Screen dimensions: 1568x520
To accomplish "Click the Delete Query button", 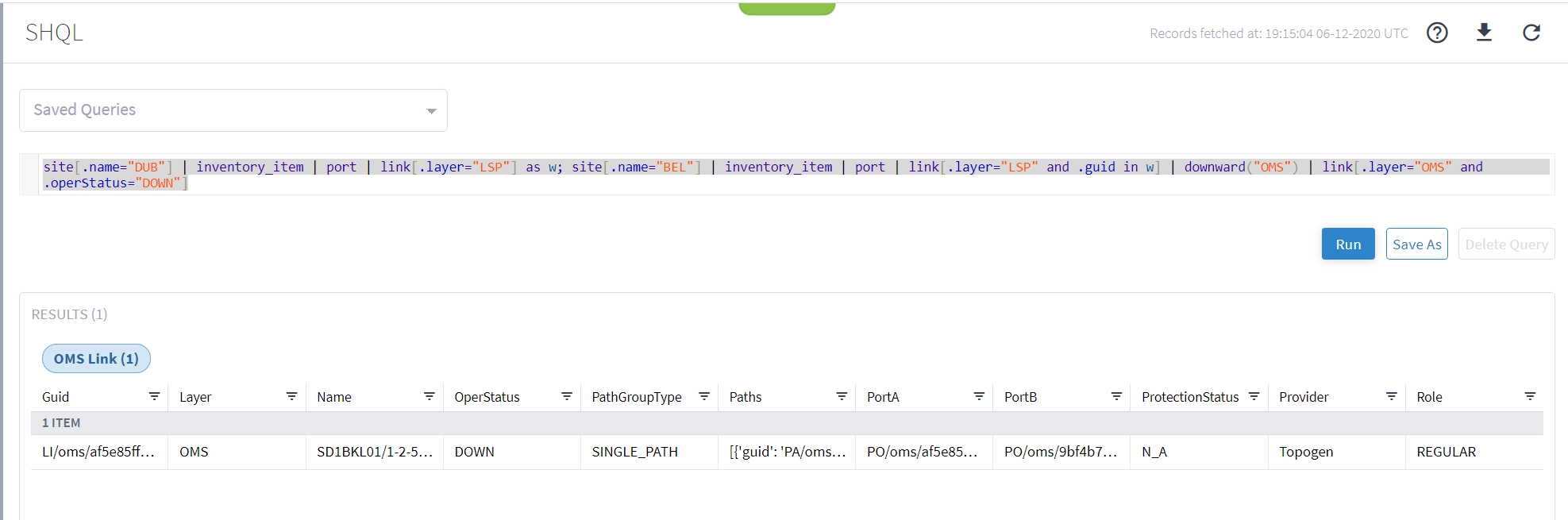I will tap(1506, 244).
